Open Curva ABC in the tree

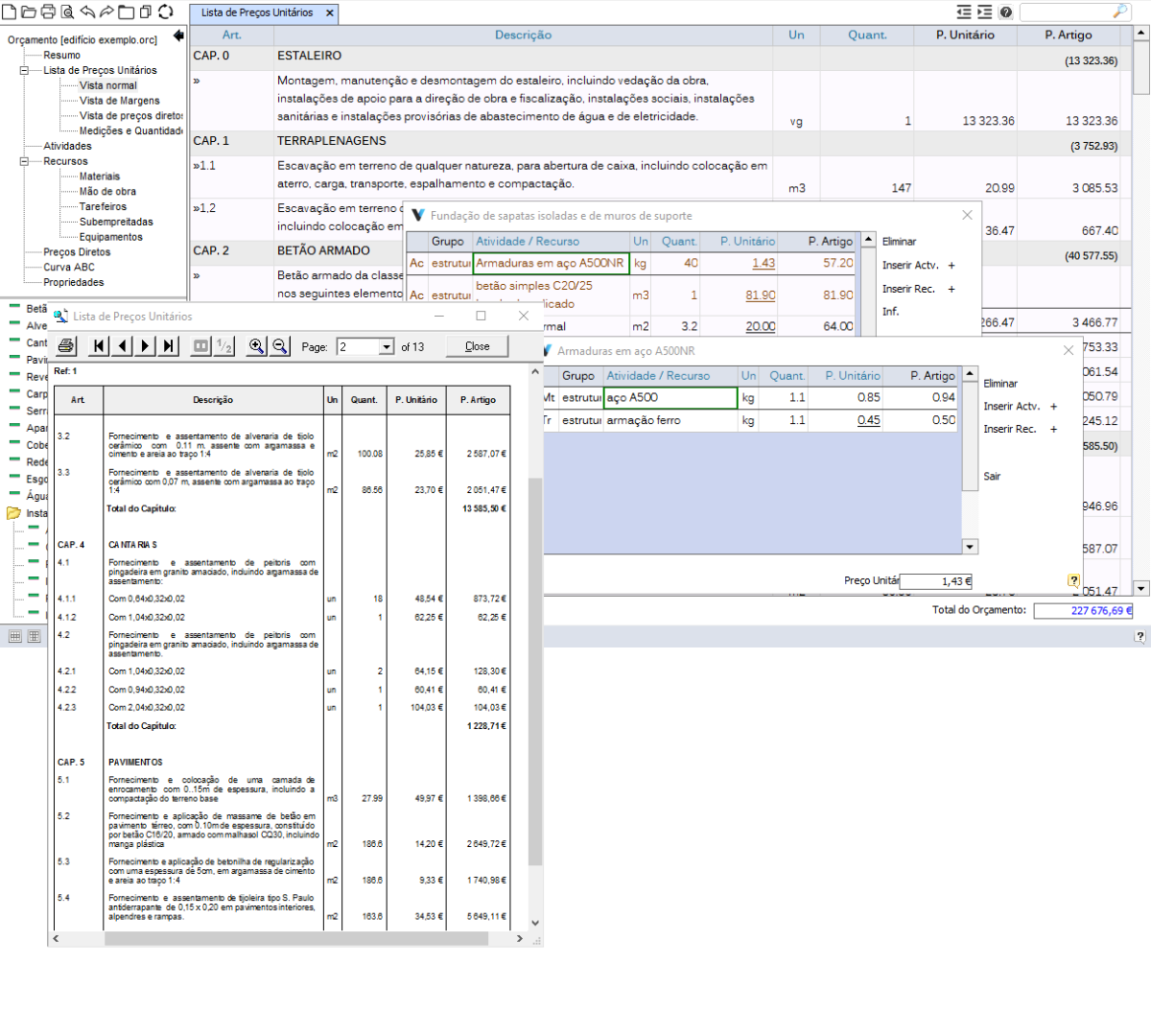(x=69, y=267)
